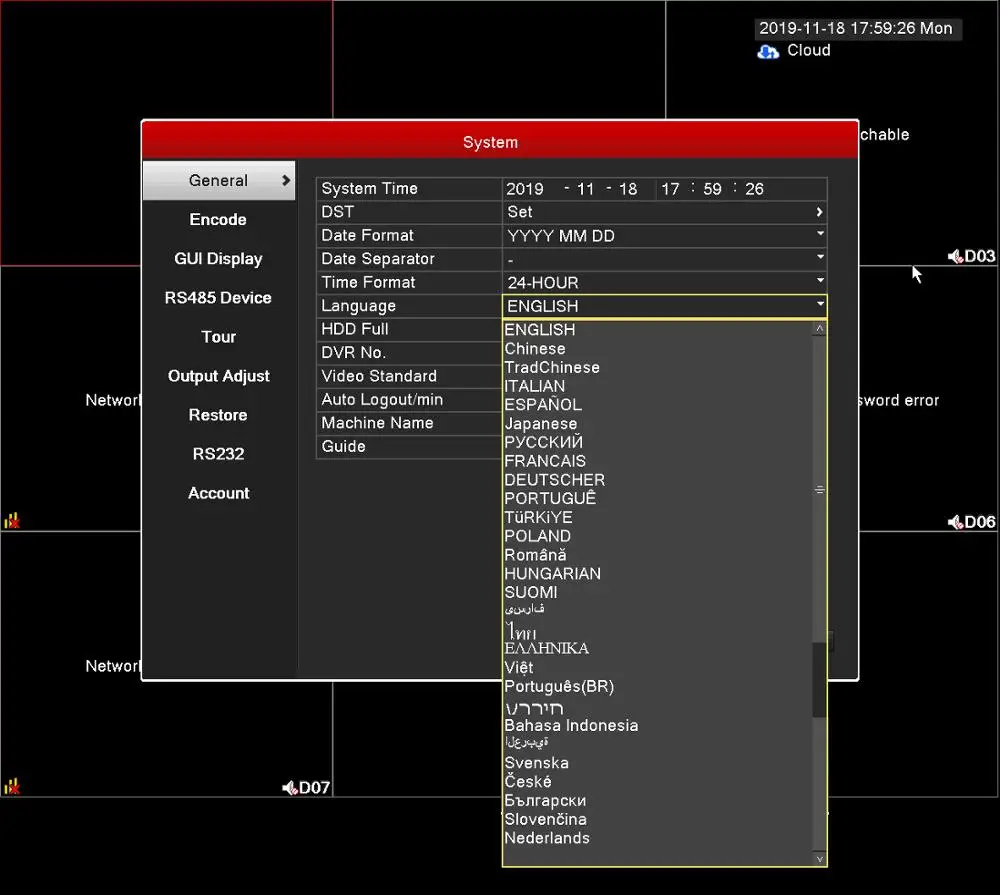Open the GUI Display section
The width and height of the screenshot is (1000, 895).
pyautogui.click(x=218, y=258)
